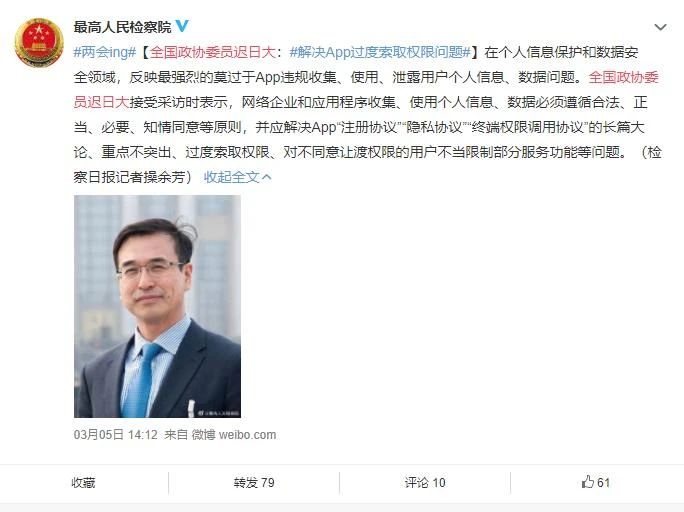Click the blue verified V badge

(x=182, y=26)
